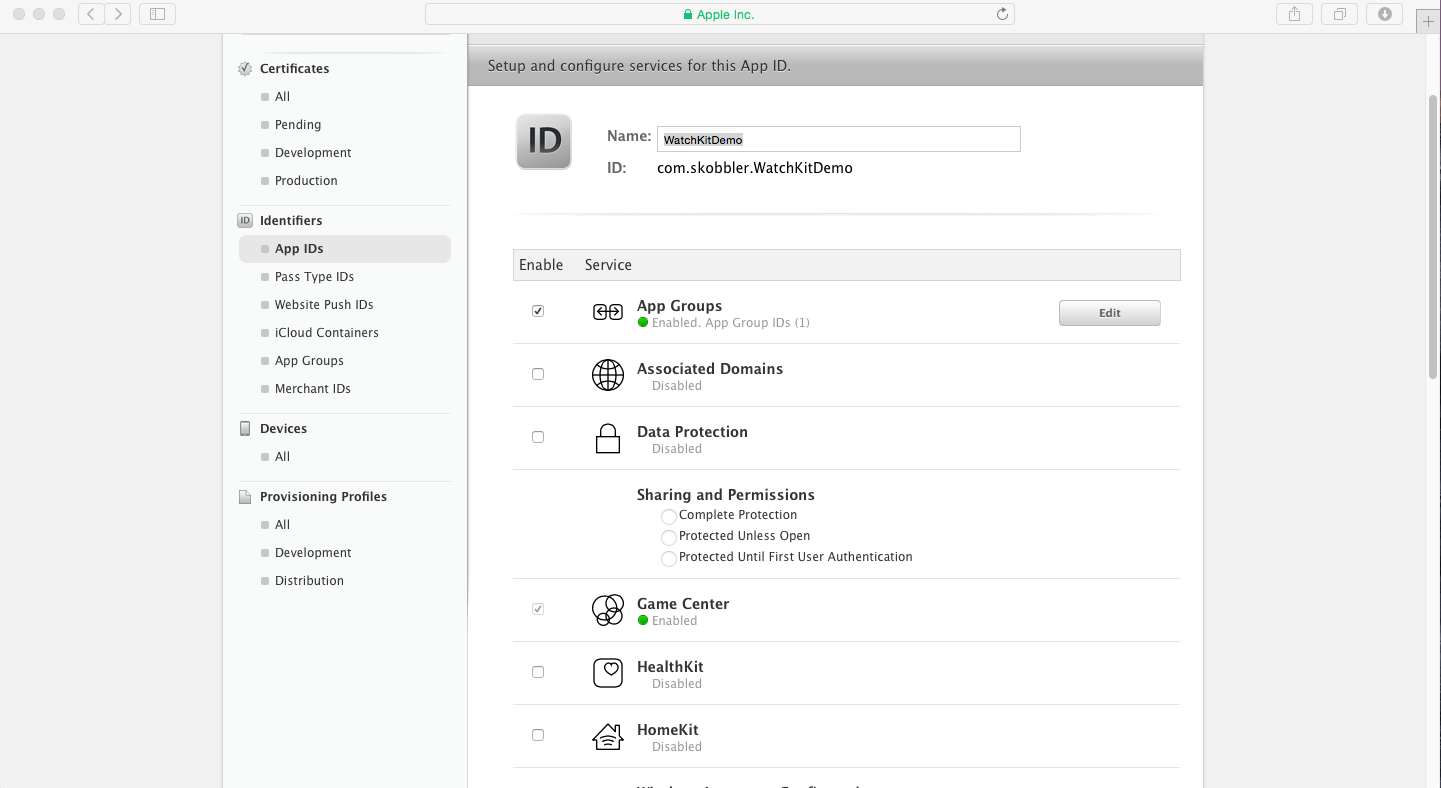Click the Associated Domains globe icon
Viewport: 1441px width, 788px height.
click(608, 375)
